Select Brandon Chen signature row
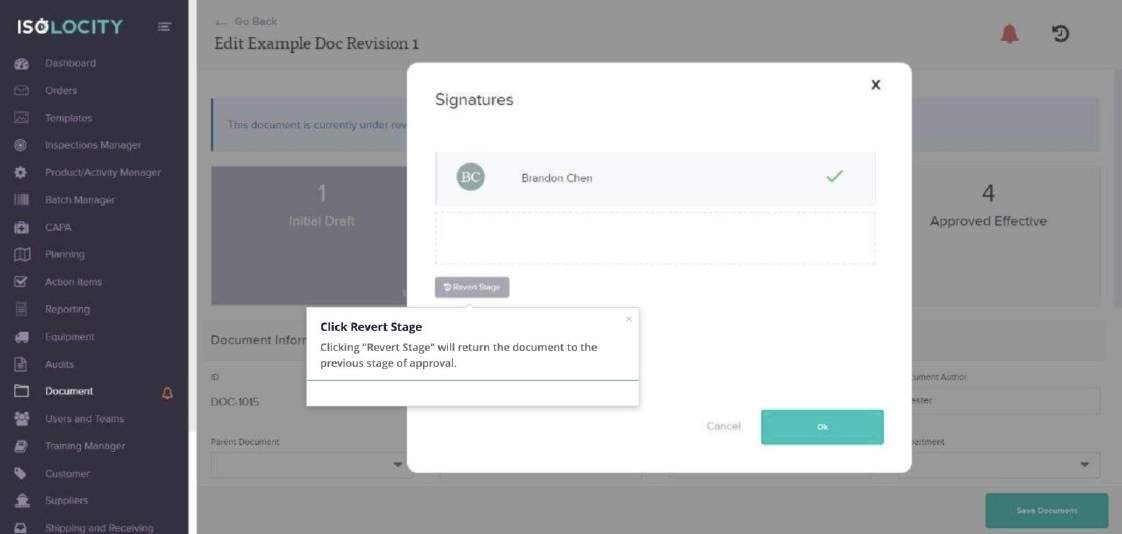Viewport: 1122px width, 534px height. tap(655, 178)
